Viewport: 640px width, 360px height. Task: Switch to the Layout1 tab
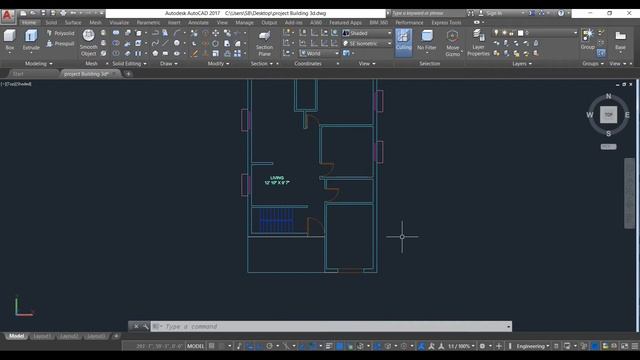point(42,336)
